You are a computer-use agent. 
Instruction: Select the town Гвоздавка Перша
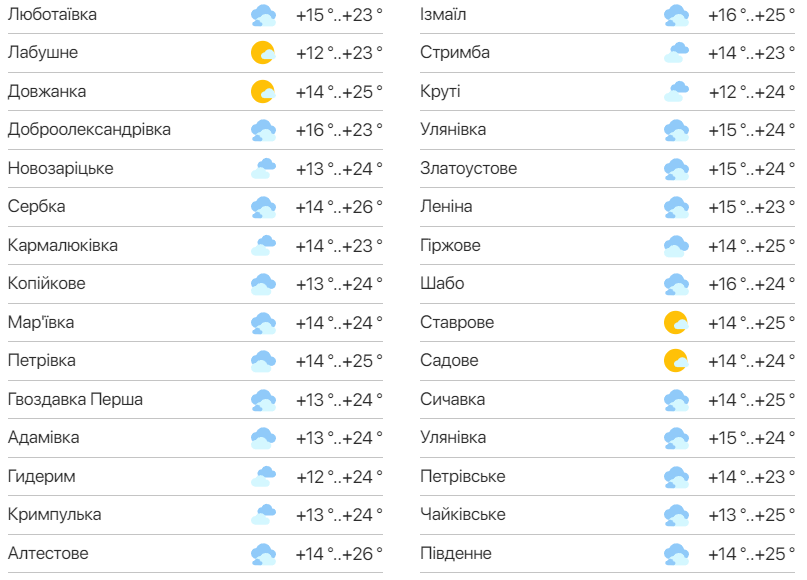72,399
